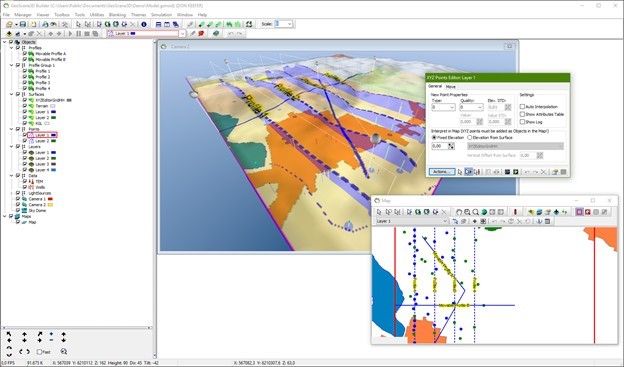Click the Fixed Elevation value input field
Screen dimensions: 624x367
point(440,146)
